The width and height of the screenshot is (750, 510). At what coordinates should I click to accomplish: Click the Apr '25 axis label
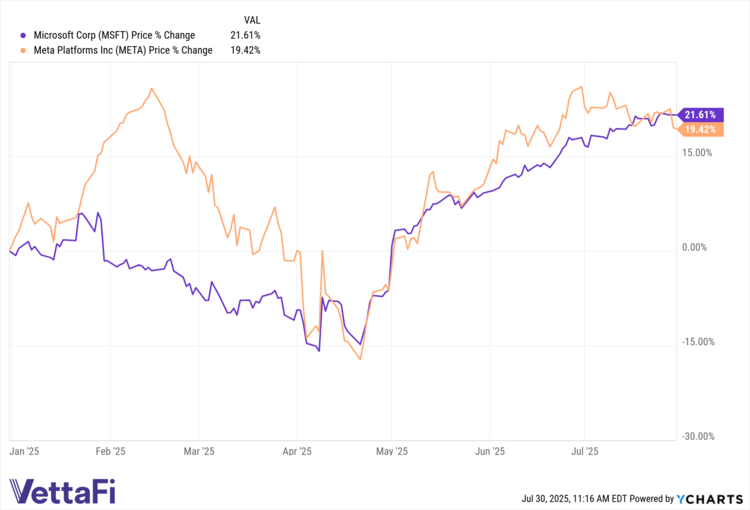point(298,452)
